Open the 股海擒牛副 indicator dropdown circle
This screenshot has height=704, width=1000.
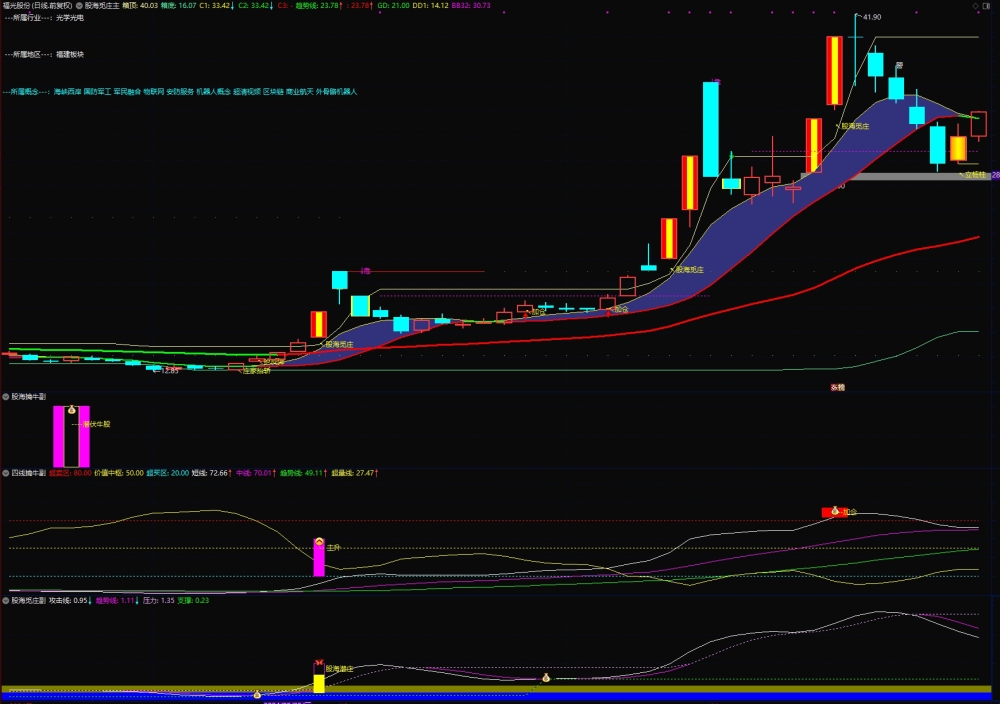pos(6,397)
